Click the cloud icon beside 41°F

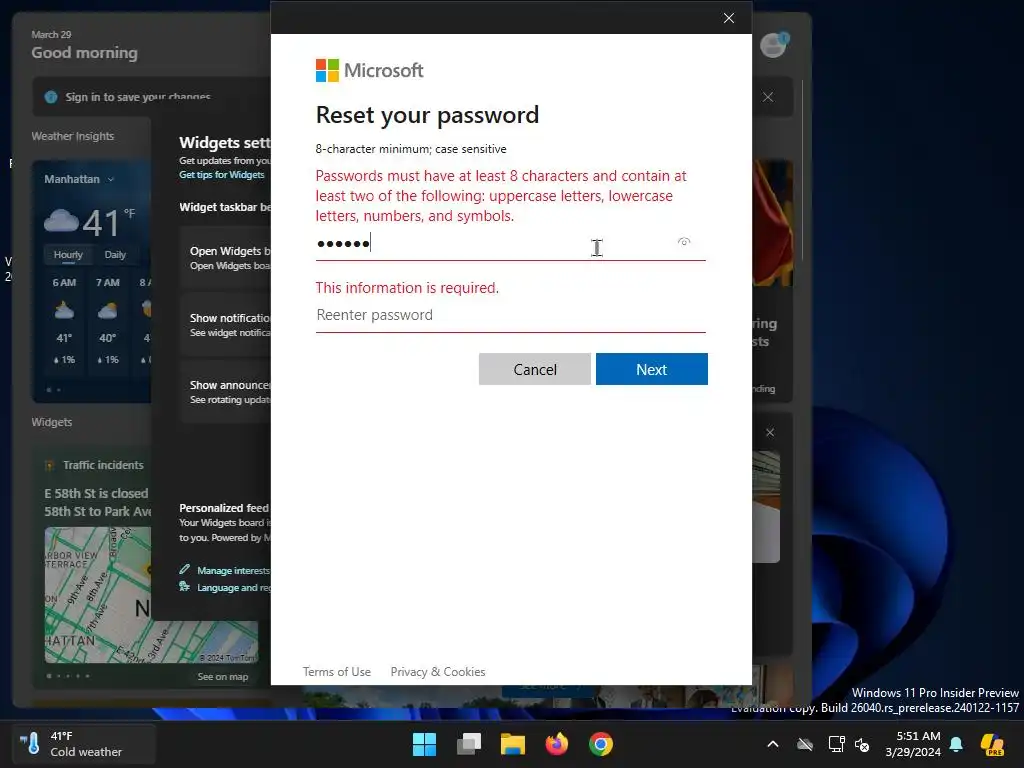[x=61, y=221]
